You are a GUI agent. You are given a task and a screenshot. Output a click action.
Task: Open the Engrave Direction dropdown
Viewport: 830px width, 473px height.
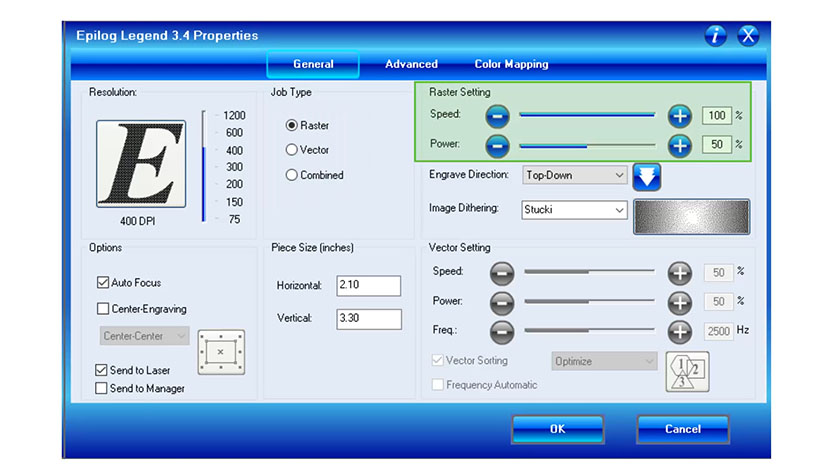point(575,175)
